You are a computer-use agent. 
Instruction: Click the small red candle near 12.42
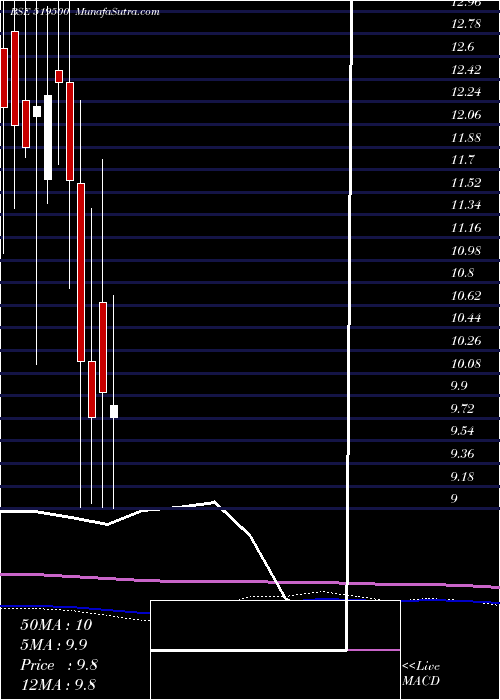[59, 76]
